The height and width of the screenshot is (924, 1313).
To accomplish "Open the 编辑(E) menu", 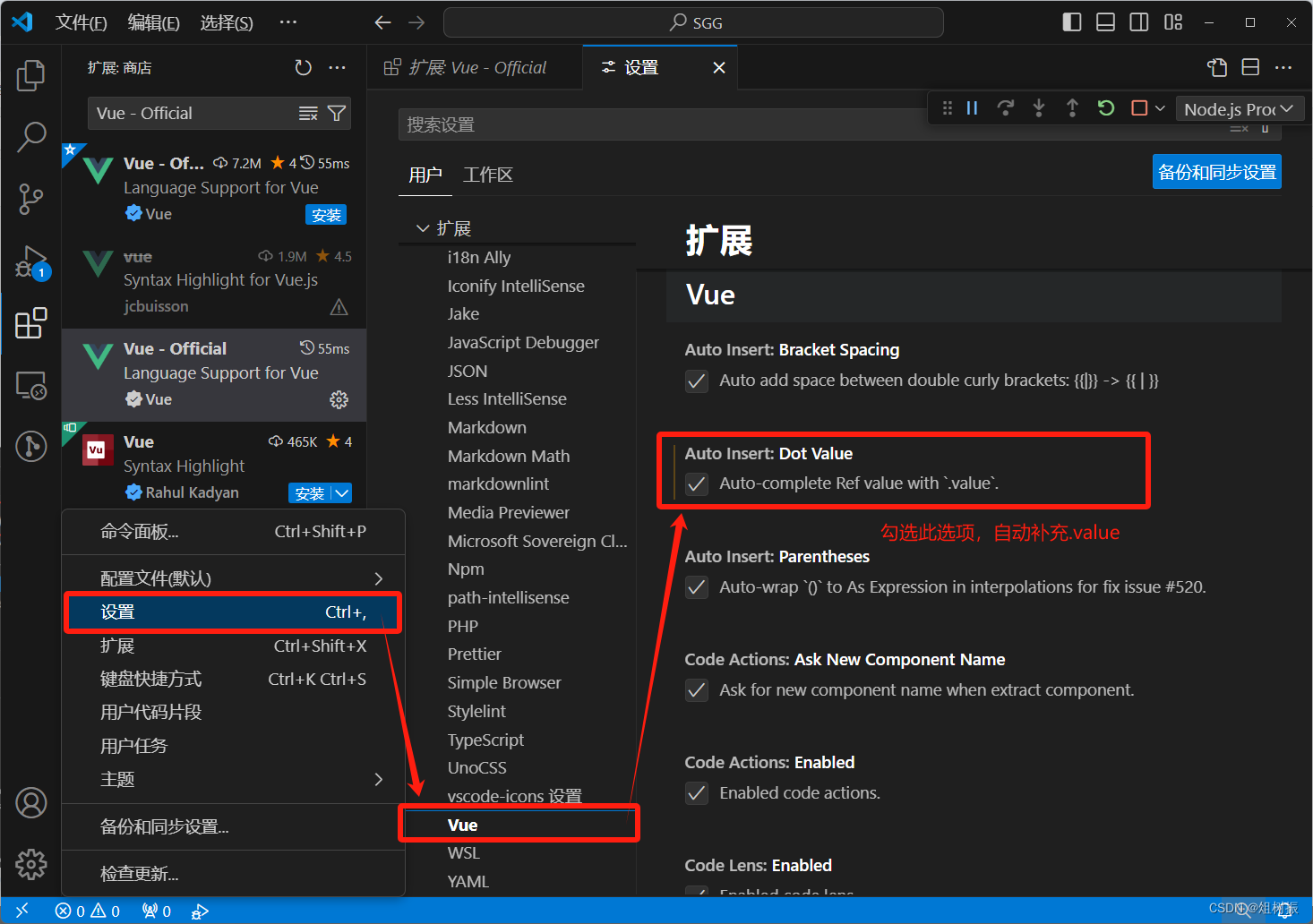I will pyautogui.click(x=153, y=22).
